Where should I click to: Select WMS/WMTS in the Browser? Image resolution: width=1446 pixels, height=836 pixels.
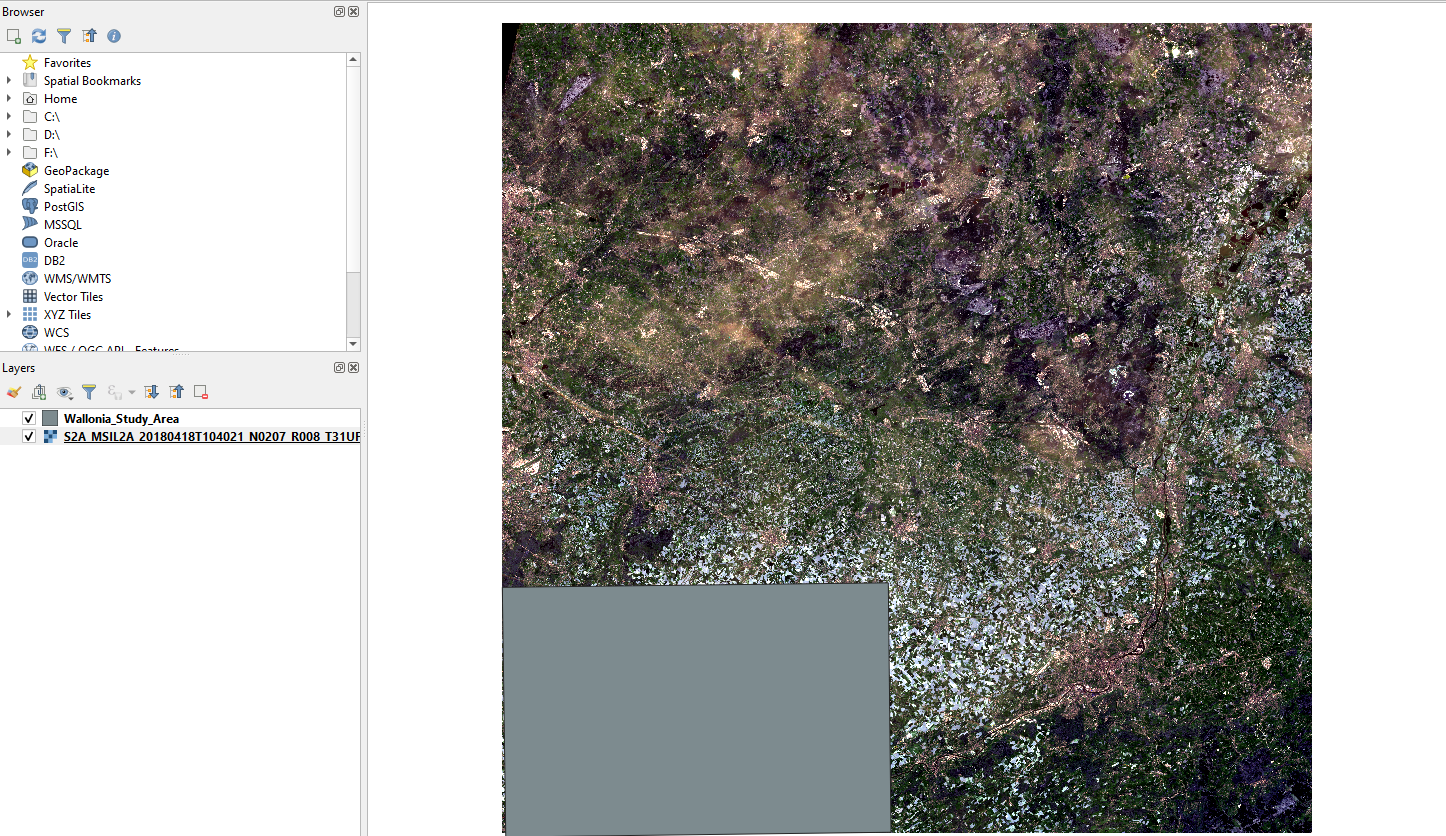pos(77,279)
